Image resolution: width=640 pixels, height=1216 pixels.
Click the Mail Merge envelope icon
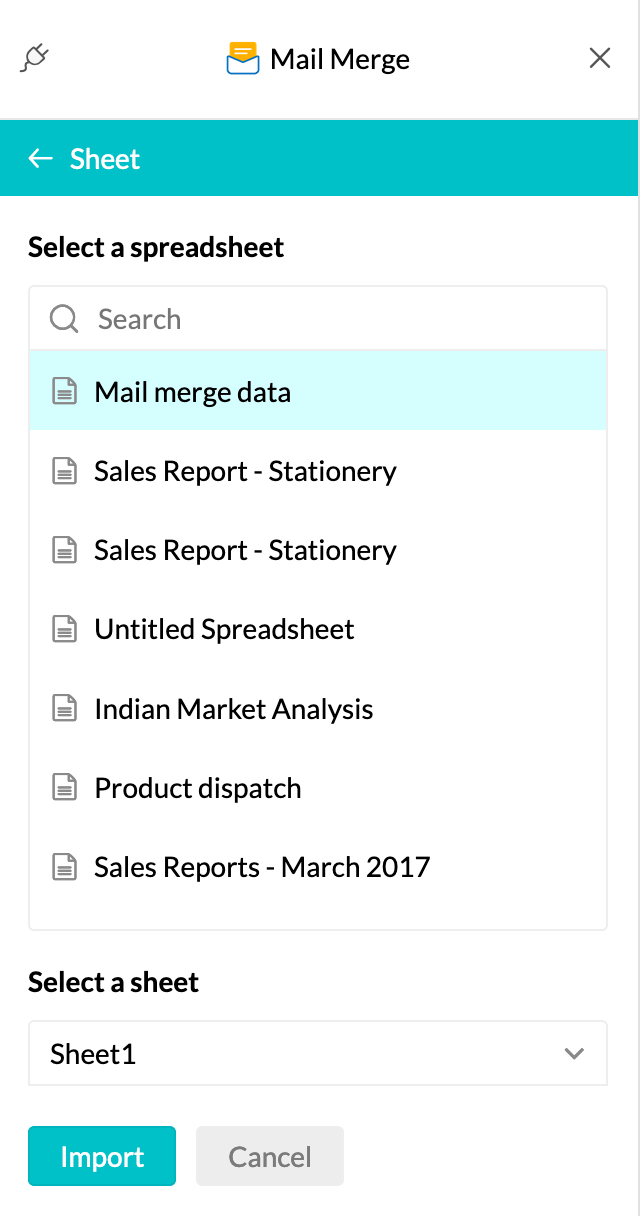243,58
